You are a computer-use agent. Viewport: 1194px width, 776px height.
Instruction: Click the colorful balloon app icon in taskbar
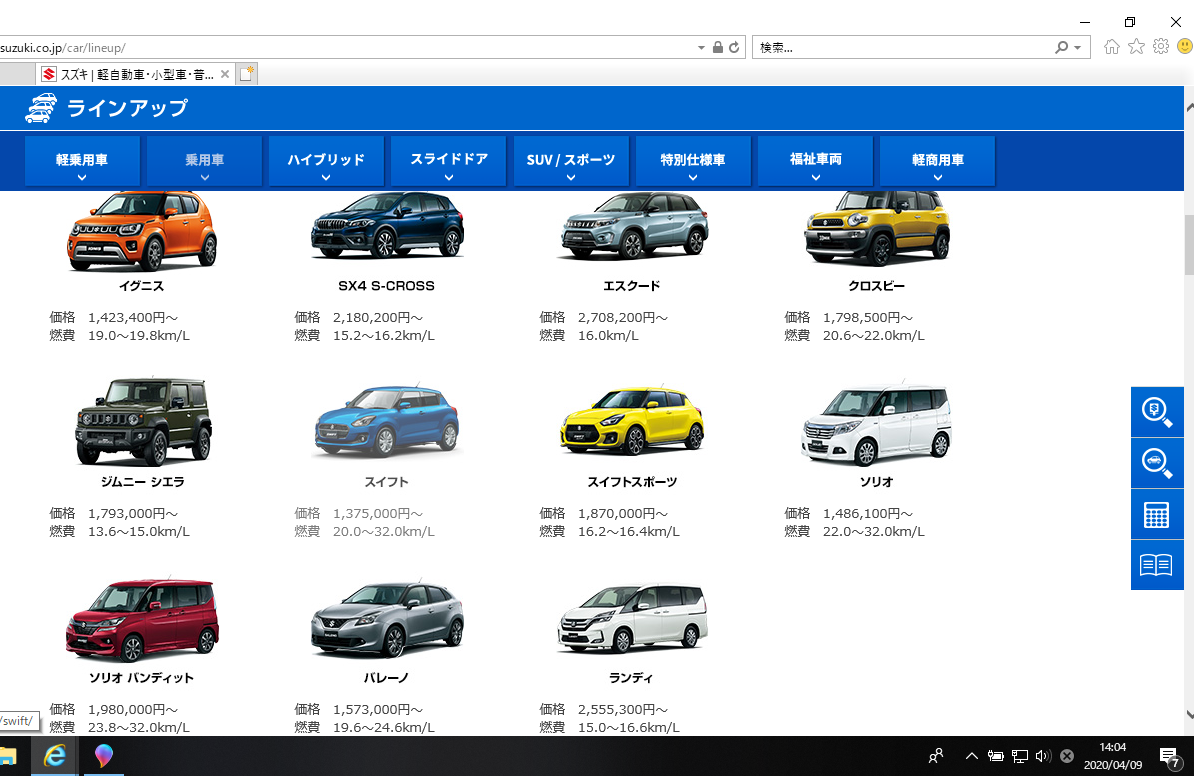click(104, 755)
